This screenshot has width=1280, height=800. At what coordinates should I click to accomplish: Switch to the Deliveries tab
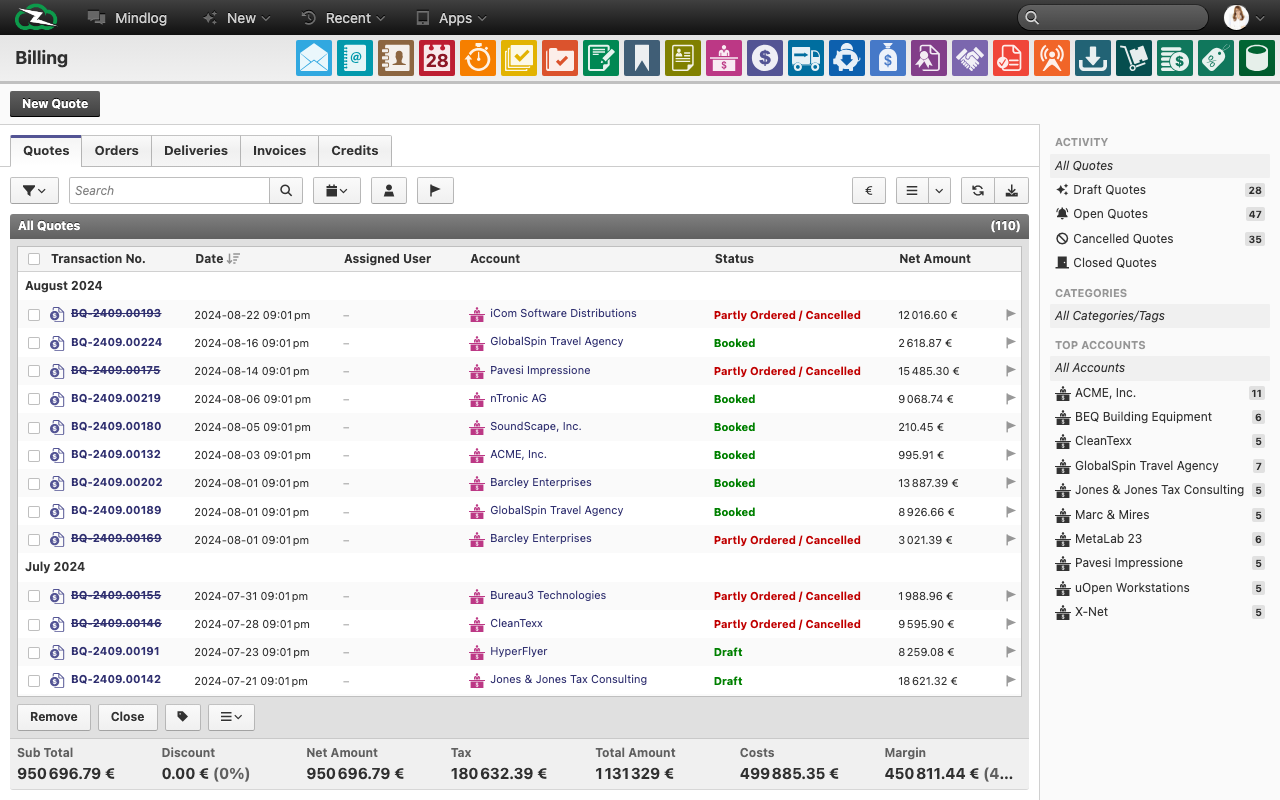pyautogui.click(x=196, y=151)
